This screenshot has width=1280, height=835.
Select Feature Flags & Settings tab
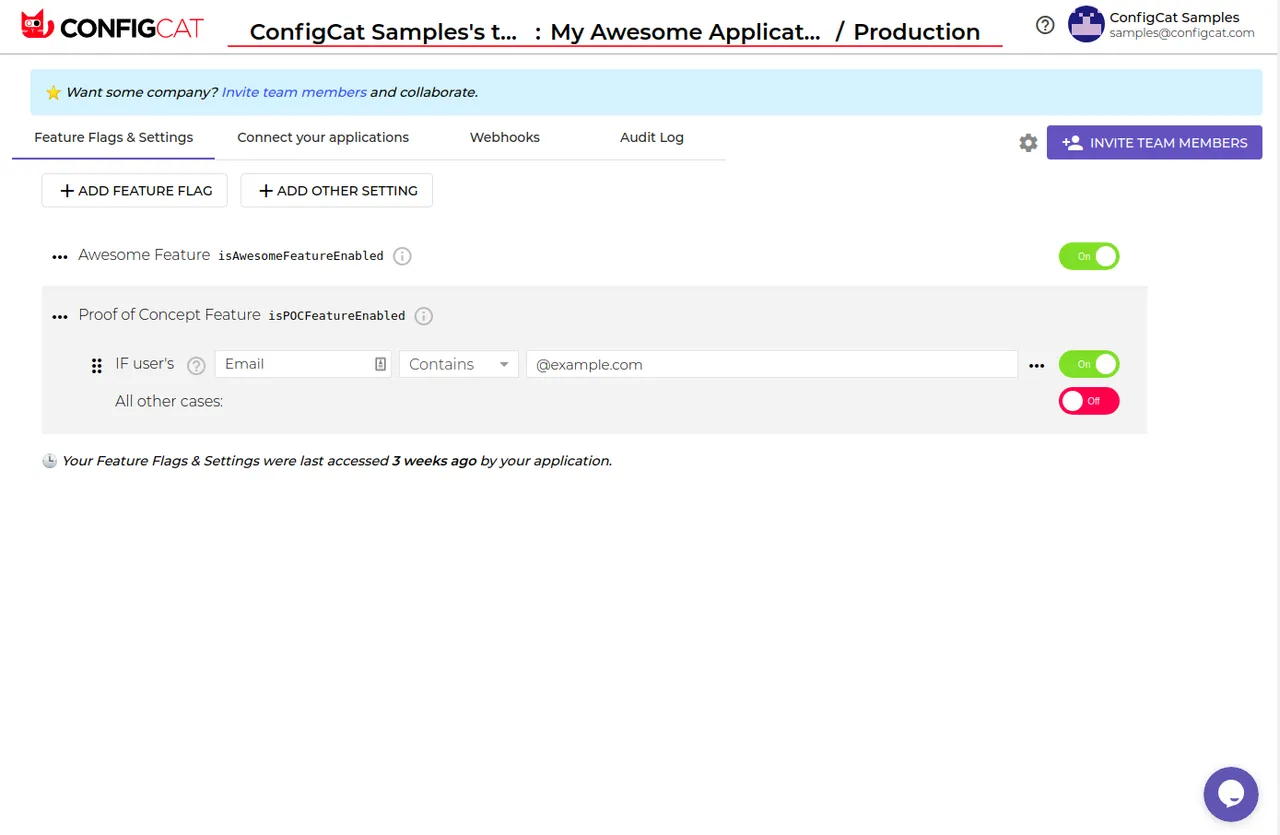click(113, 137)
